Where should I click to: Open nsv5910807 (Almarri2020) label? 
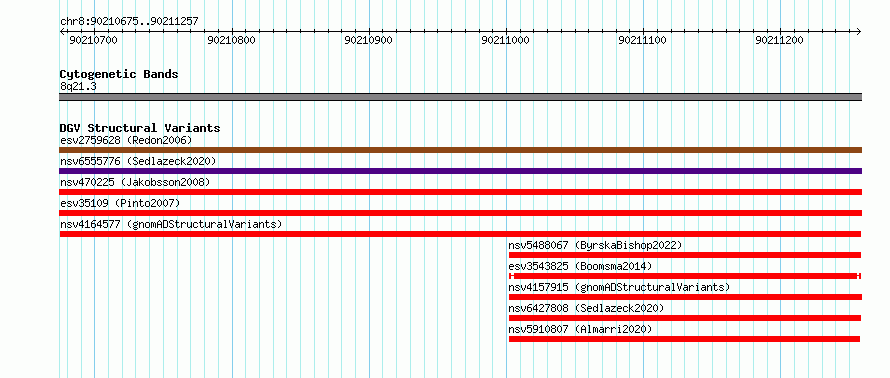[580, 329]
